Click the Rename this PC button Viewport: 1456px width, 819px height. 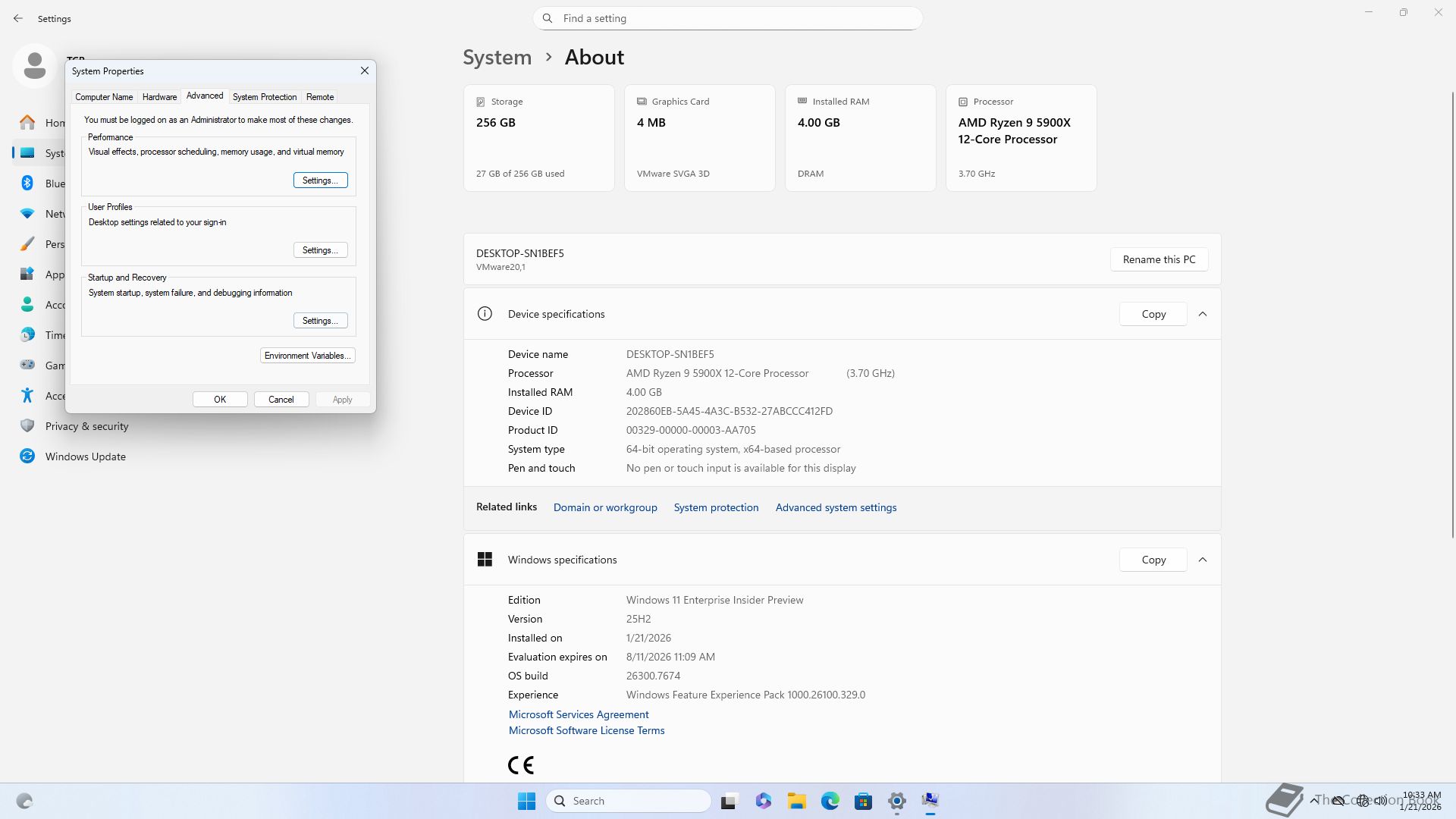click(1159, 259)
